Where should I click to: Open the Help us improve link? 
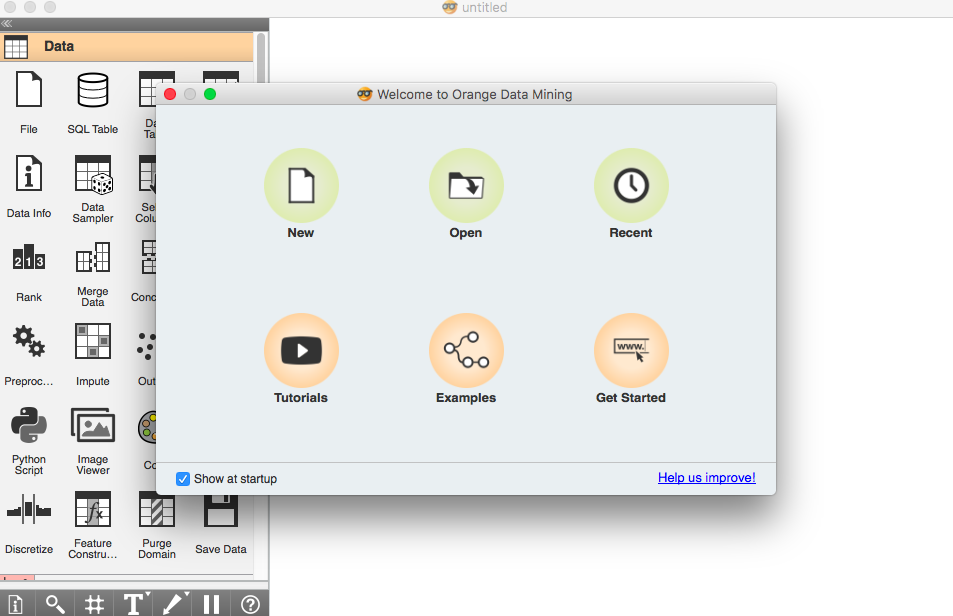coord(707,477)
